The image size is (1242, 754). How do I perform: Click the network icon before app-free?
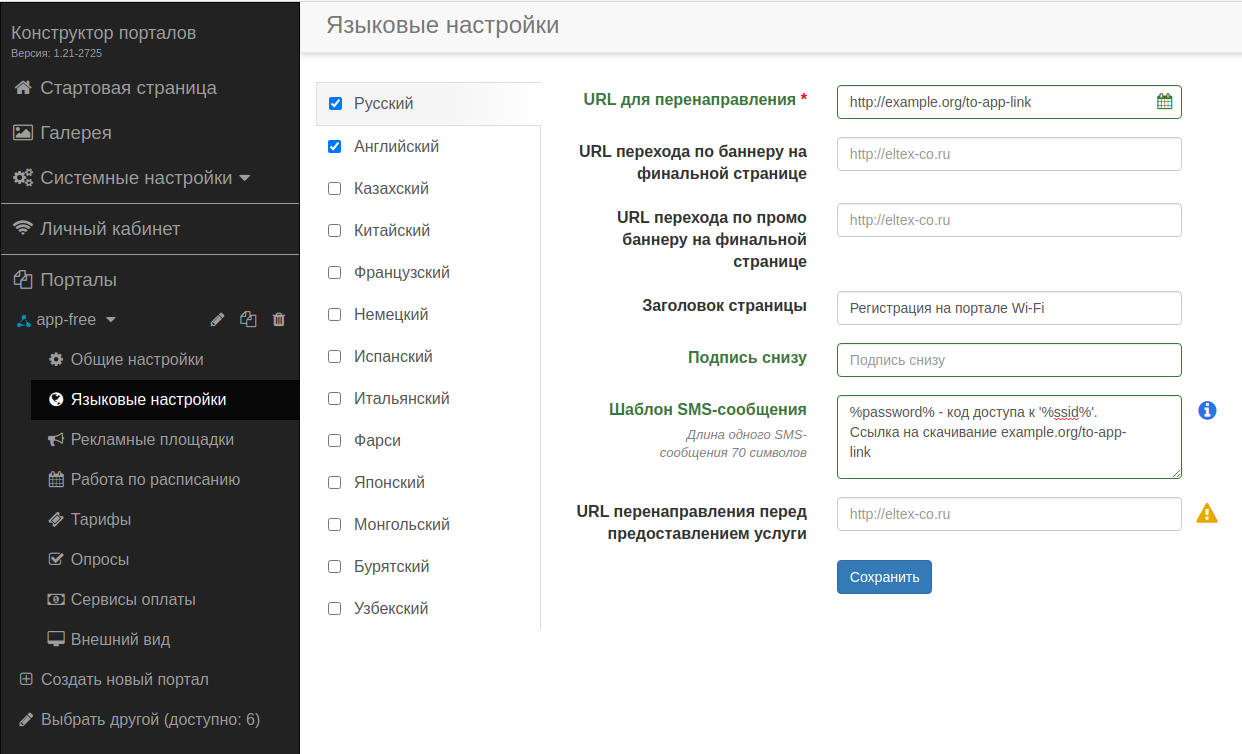(x=25, y=320)
